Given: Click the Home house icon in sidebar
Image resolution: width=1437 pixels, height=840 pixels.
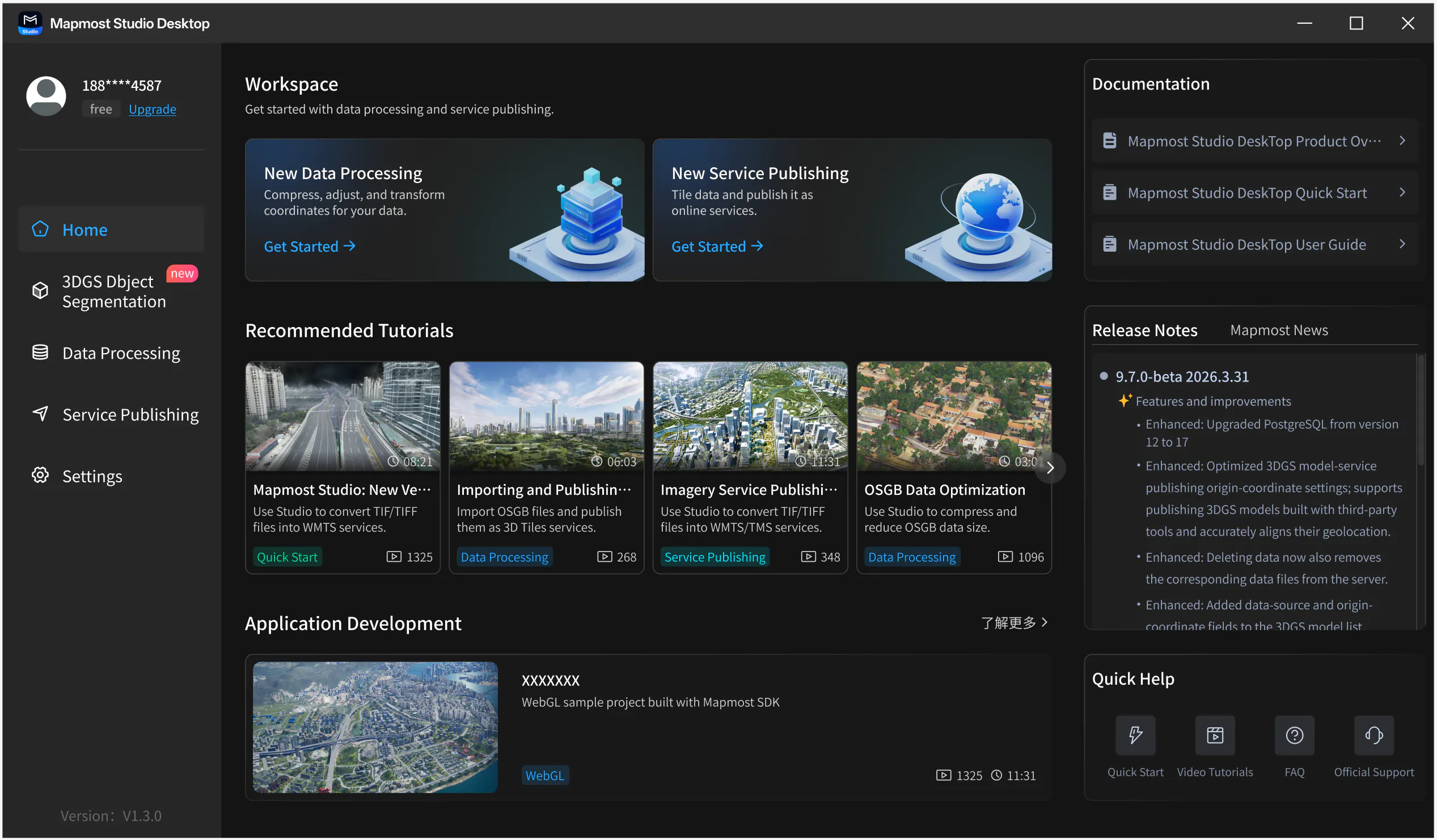Looking at the screenshot, I should coord(40,229).
